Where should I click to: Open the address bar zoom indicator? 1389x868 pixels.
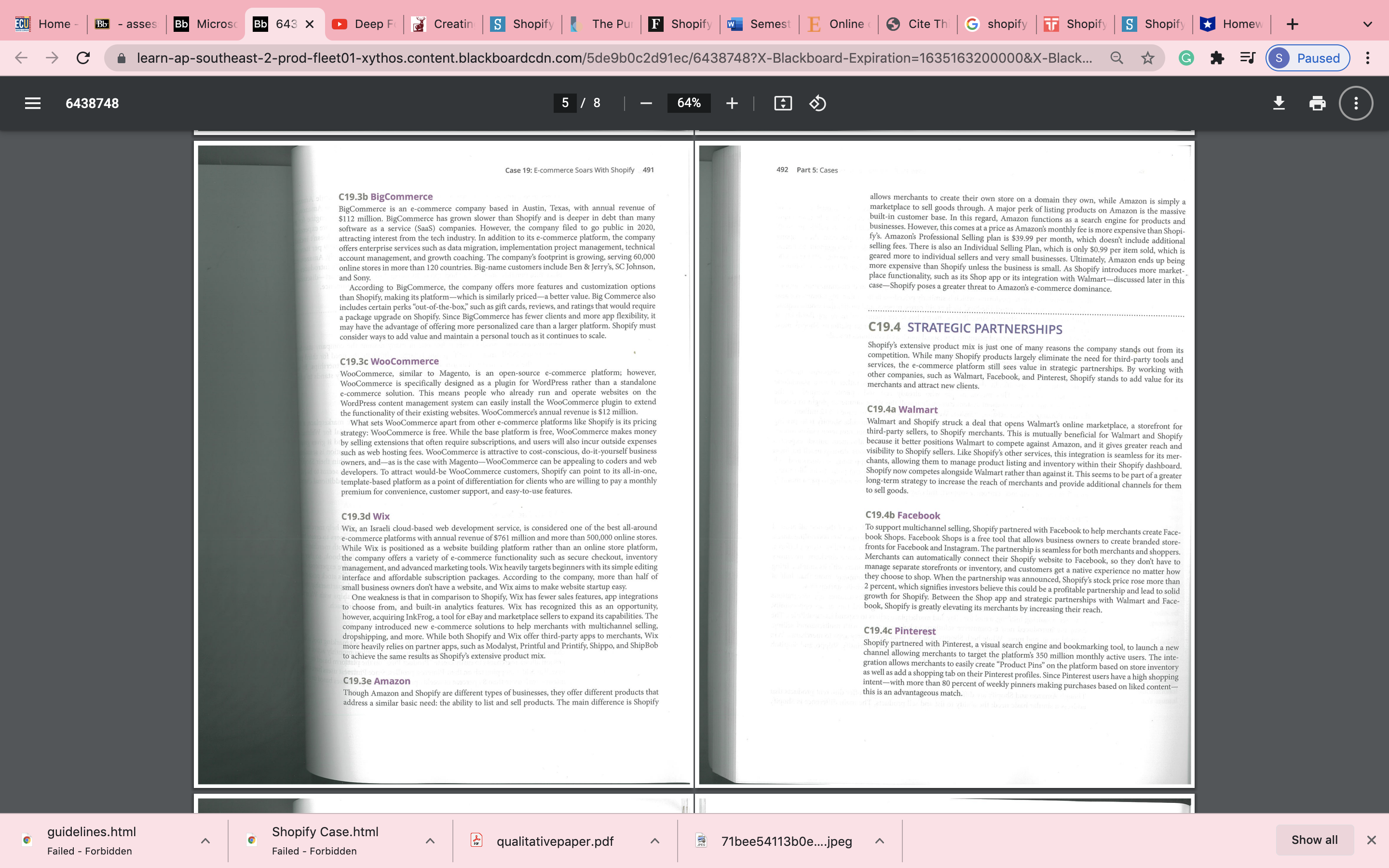pos(1117,58)
